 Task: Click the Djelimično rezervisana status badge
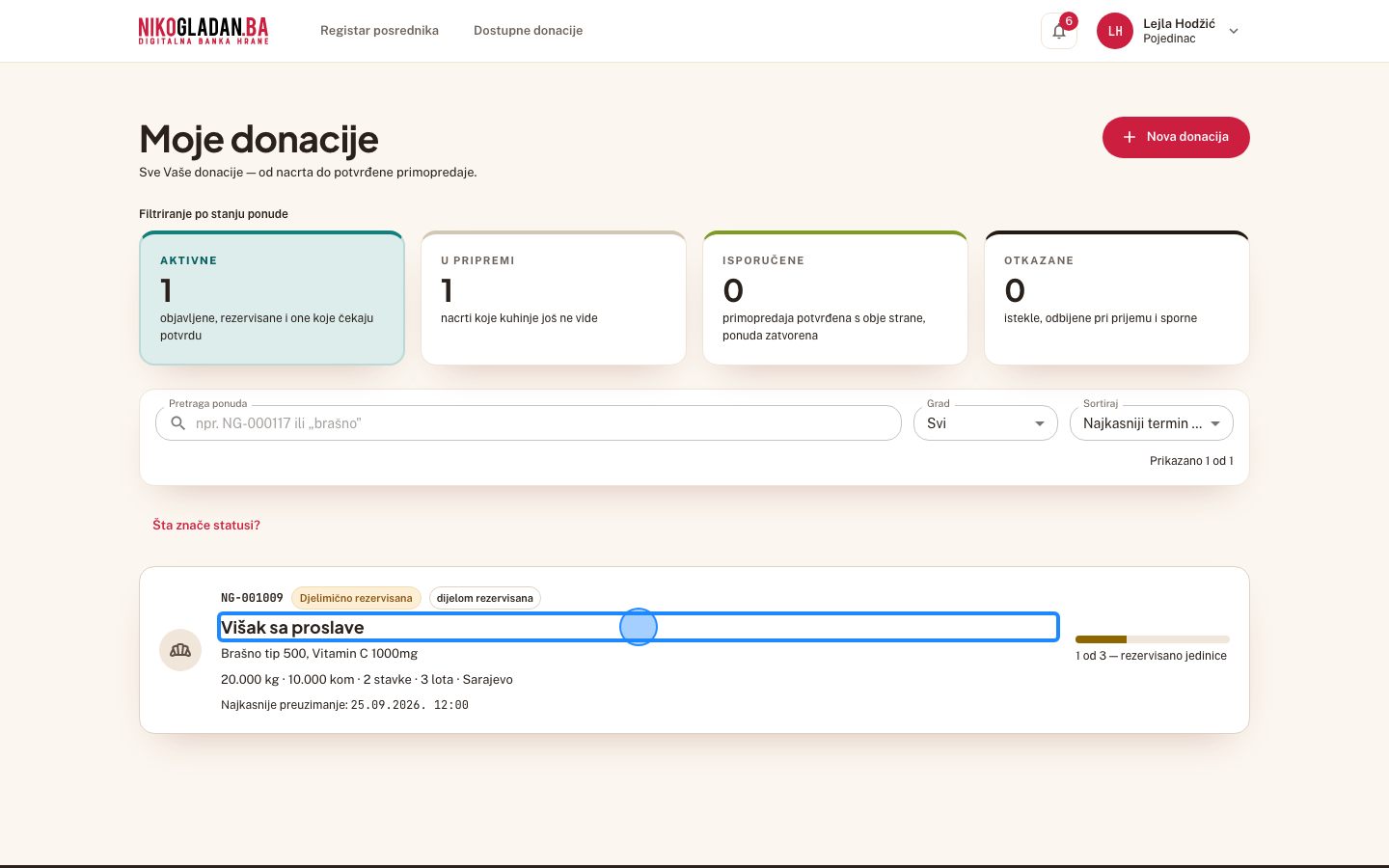(x=356, y=598)
